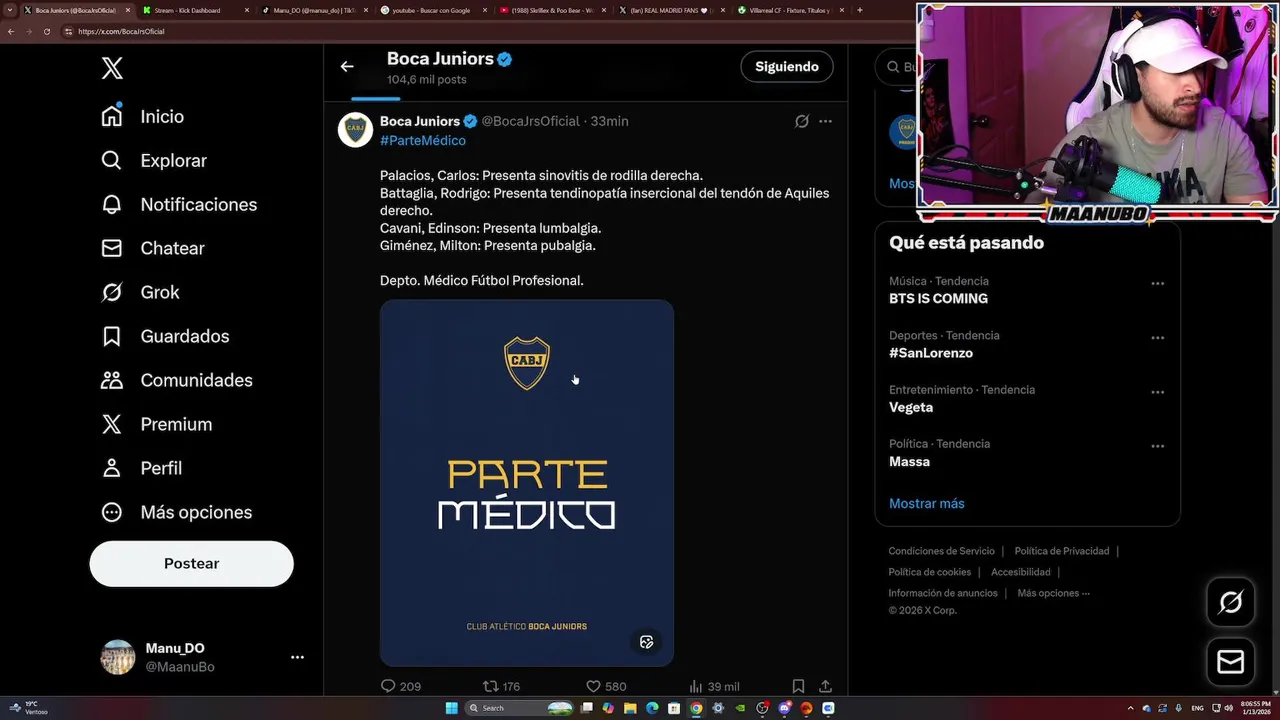Click Mostrar más under trends
This screenshot has height=720, width=1280.
(x=927, y=503)
